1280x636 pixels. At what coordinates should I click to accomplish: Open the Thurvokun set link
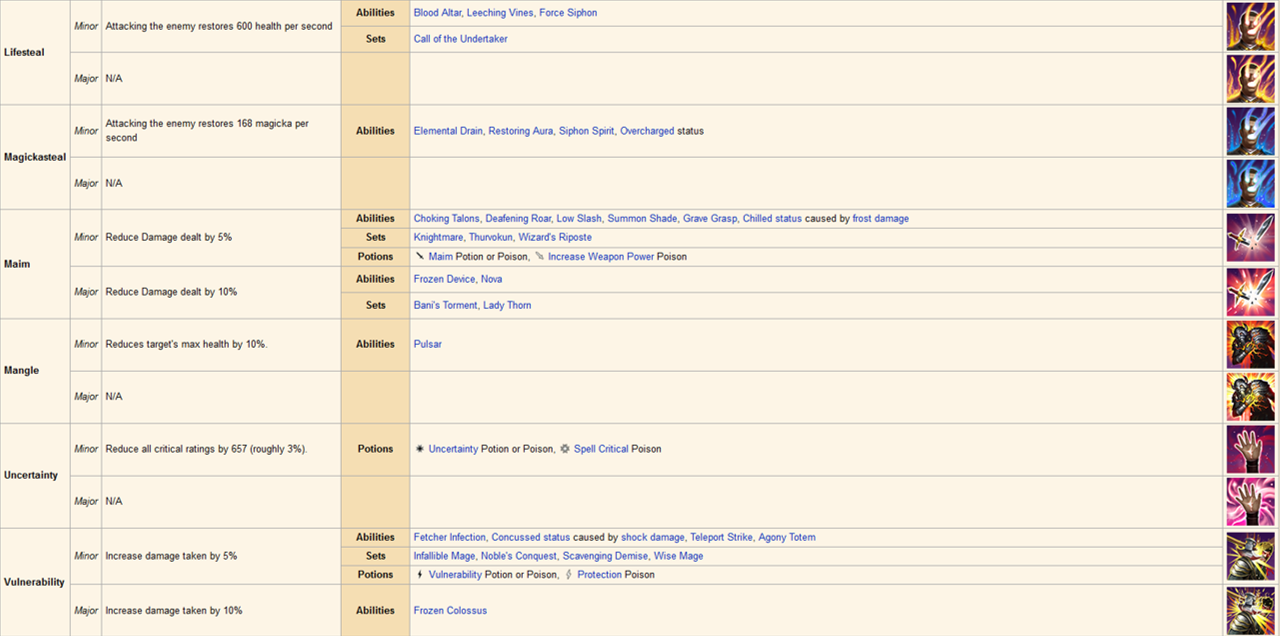click(490, 237)
